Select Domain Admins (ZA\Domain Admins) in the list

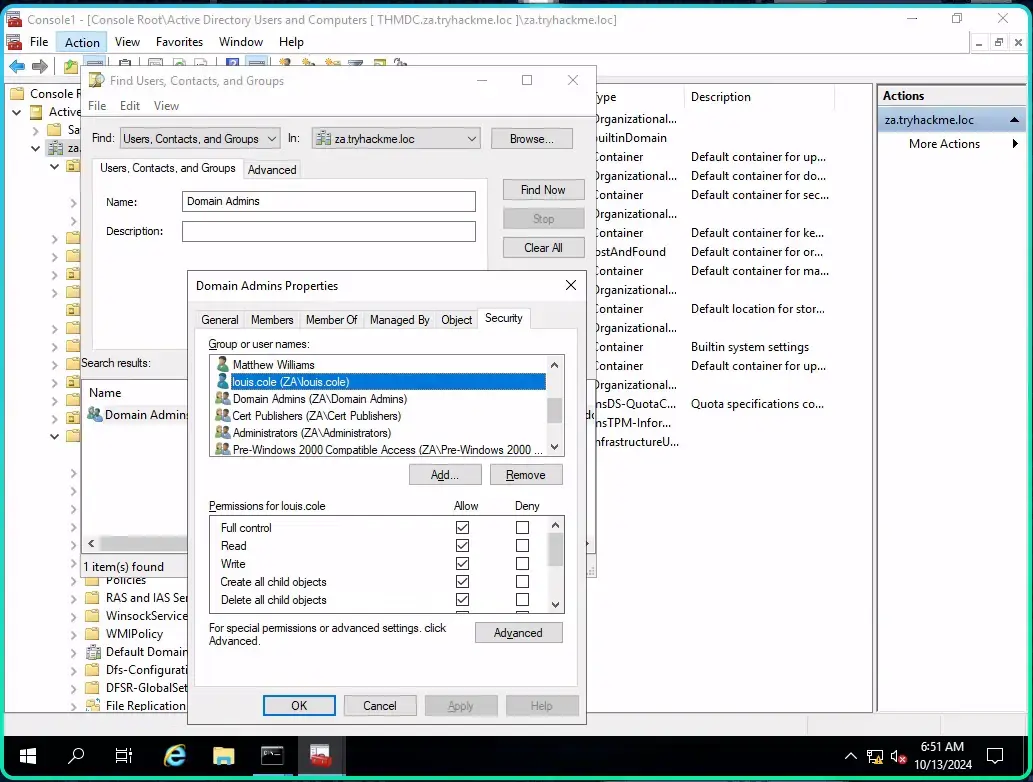click(378, 399)
